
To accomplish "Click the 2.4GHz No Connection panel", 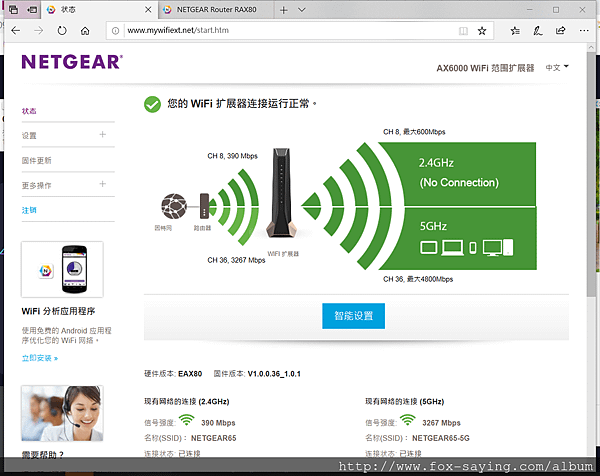I will click(470, 174).
